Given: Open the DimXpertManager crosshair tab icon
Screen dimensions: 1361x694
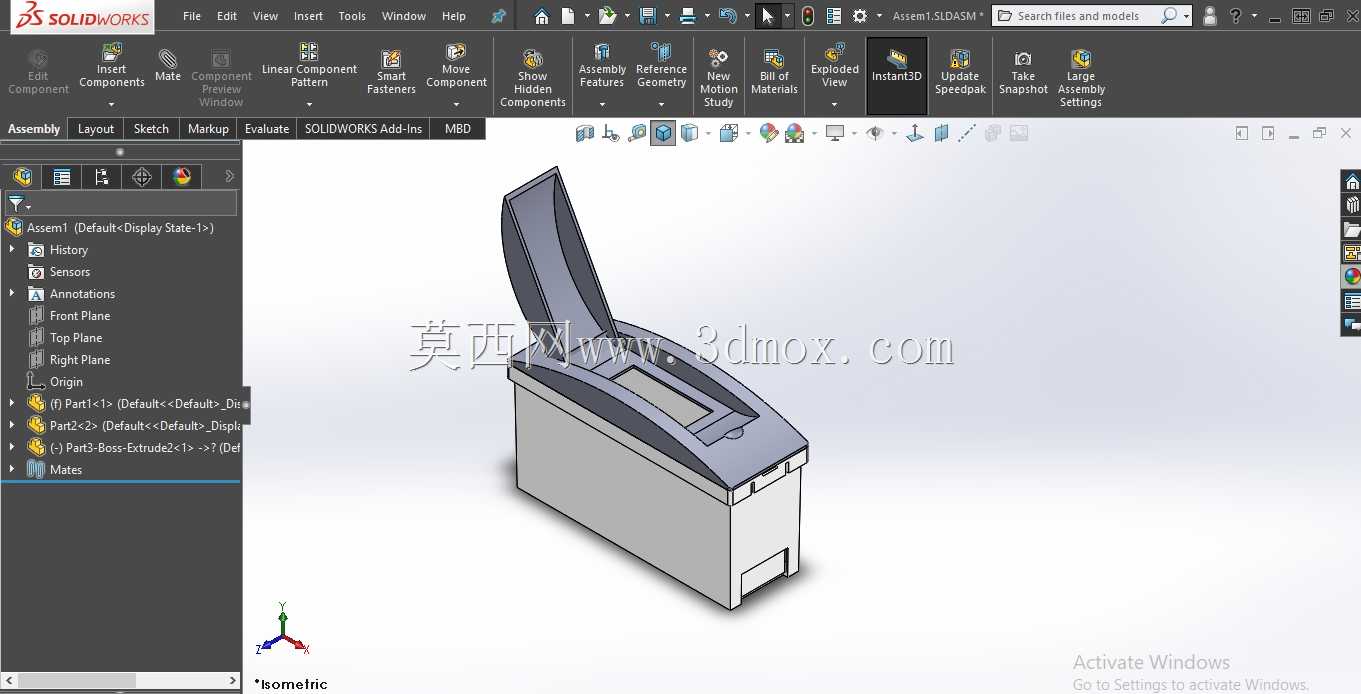Looking at the screenshot, I should (x=142, y=177).
